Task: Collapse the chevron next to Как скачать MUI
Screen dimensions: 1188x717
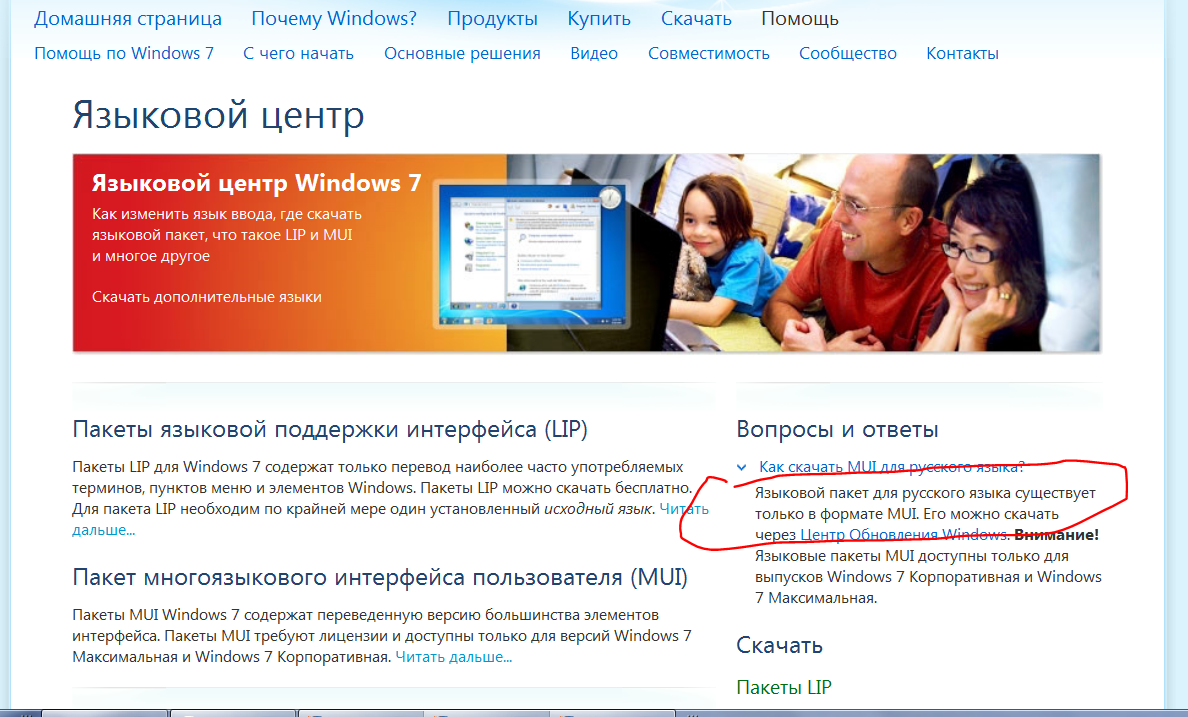Action: [x=742, y=468]
